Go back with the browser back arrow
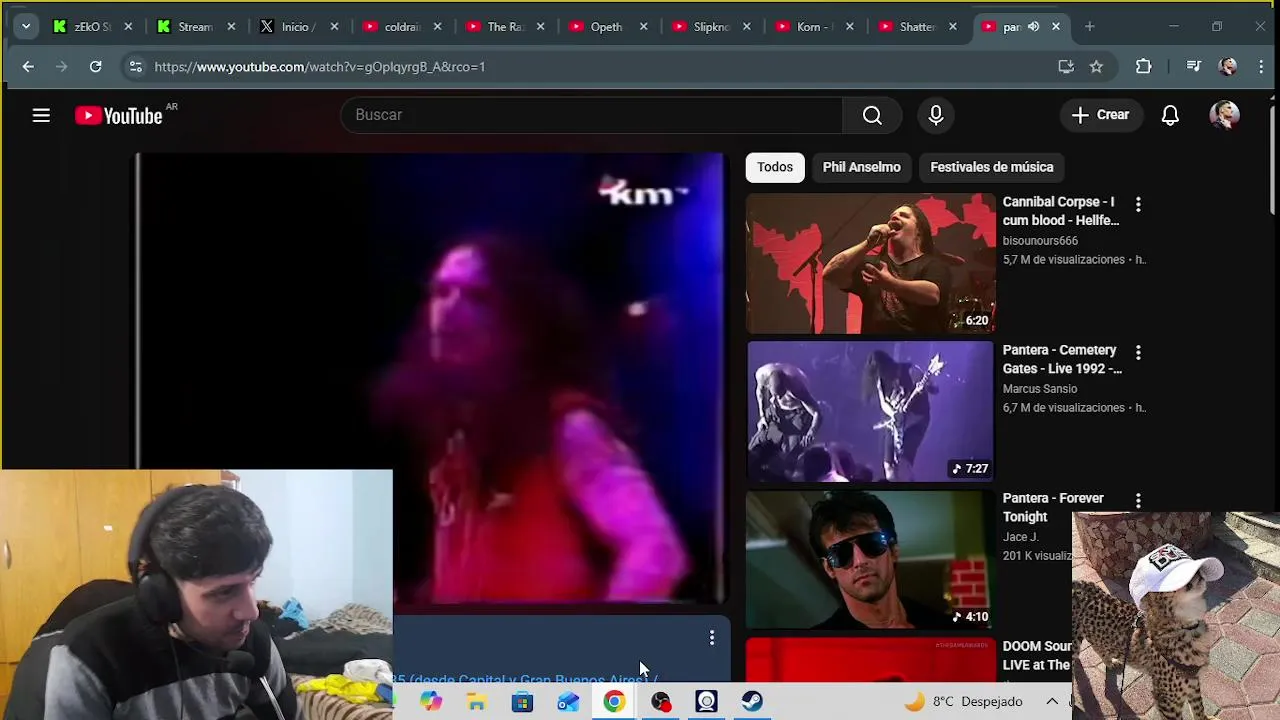The image size is (1280, 720). tap(28, 66)
